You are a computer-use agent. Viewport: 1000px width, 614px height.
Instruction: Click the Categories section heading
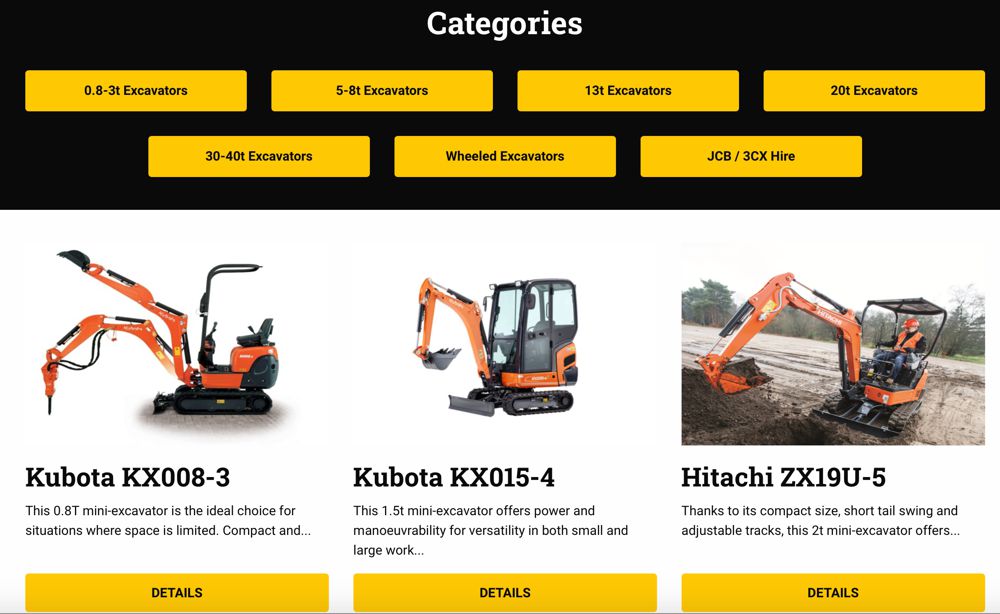(504, 24)
